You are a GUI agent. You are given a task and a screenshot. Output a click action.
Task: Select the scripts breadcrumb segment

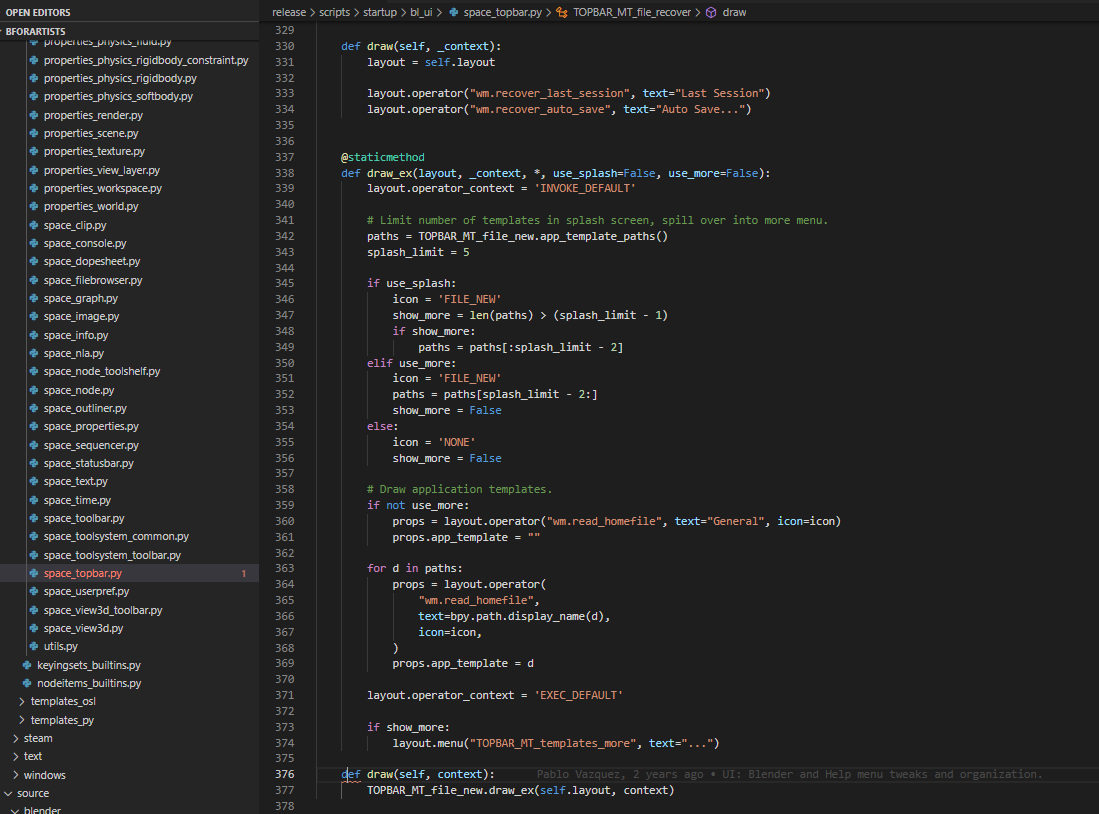(x=334, y=13)
